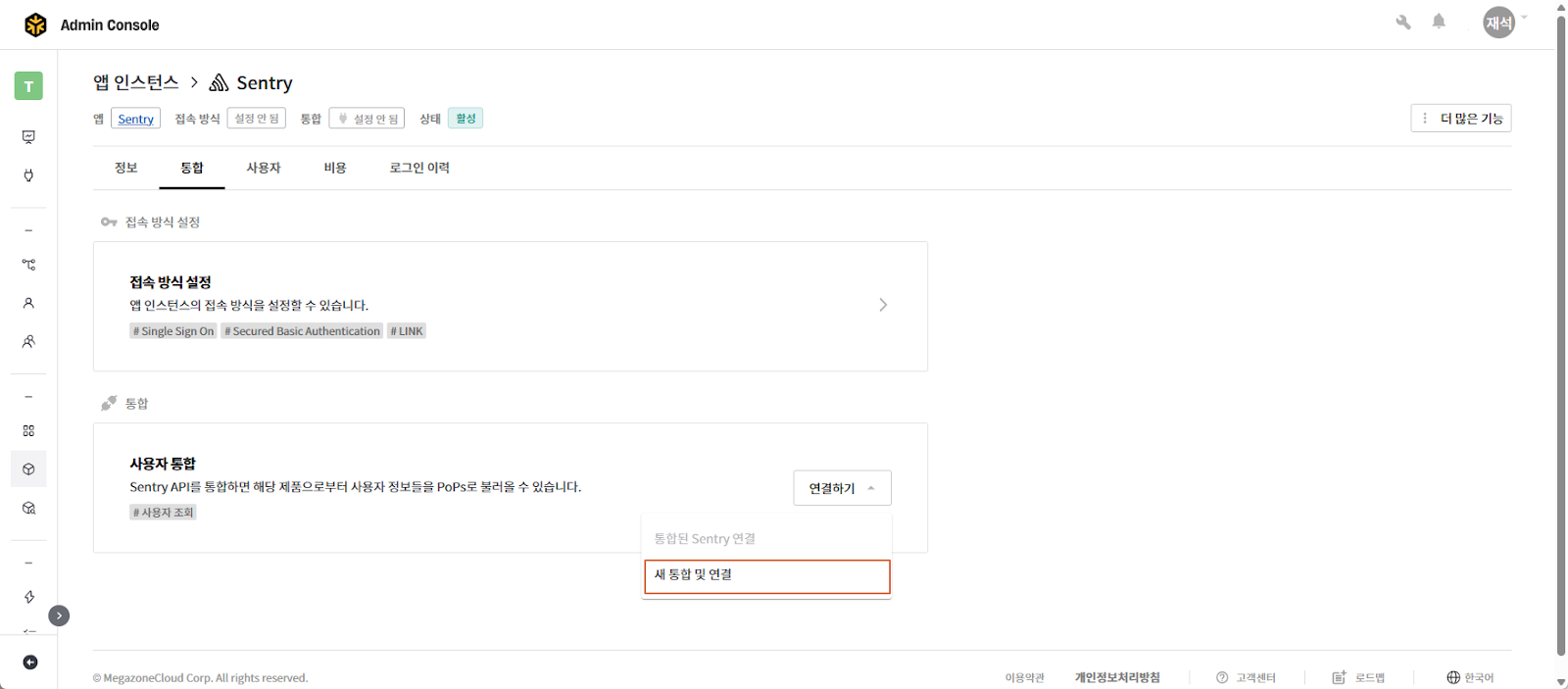This screenshot has width=1568, height=689.
Task: Open the four-squares apps grid icon in sidebar
Action: (x=28, y=430)
